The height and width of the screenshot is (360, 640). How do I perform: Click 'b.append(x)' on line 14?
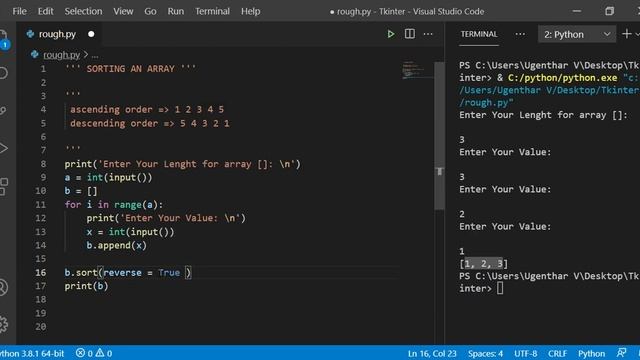coord(116,245)
